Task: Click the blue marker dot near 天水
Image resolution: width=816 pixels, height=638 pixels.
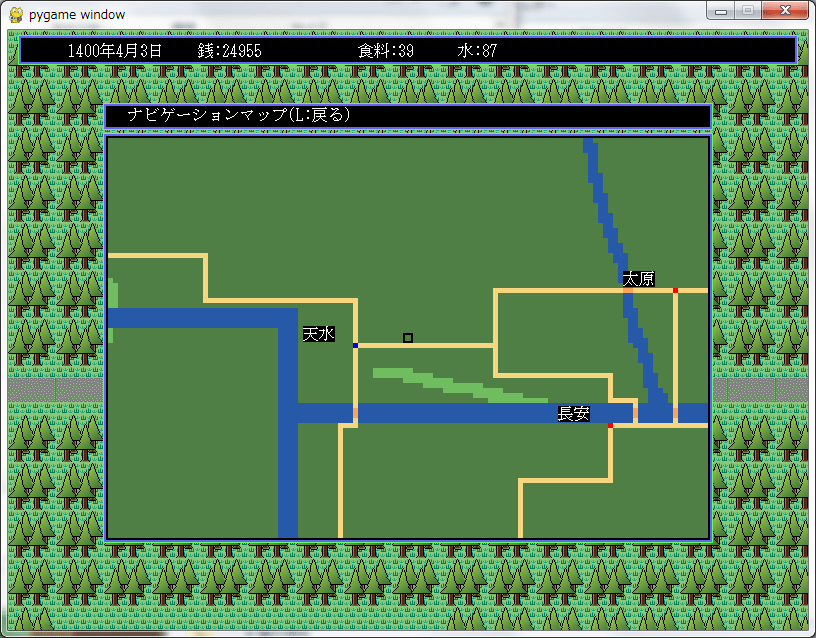Action: tap(355, 346)
